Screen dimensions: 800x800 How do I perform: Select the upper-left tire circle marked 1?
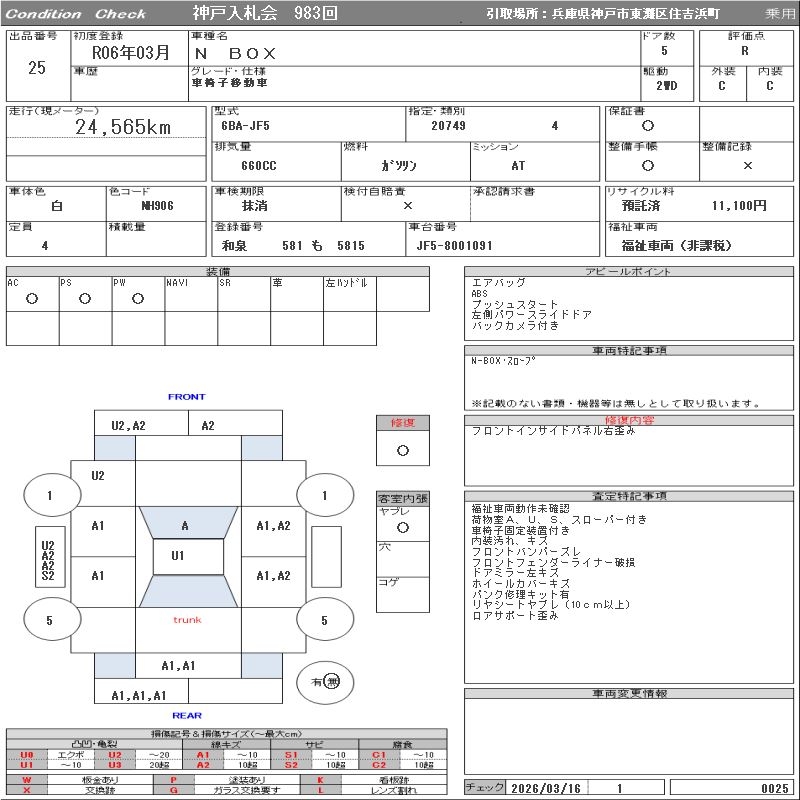pyautogui.click(x=50, y=494)
